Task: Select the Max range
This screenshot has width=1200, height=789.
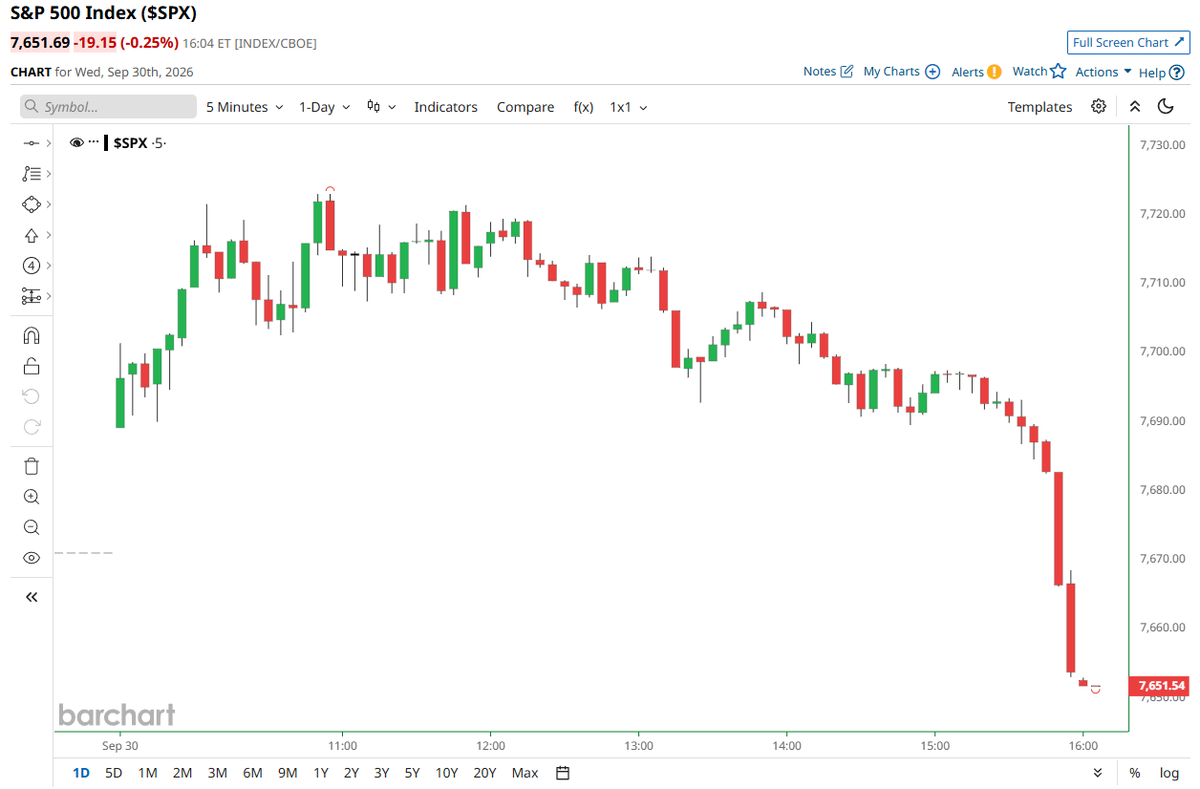Action: coord(525,773)
